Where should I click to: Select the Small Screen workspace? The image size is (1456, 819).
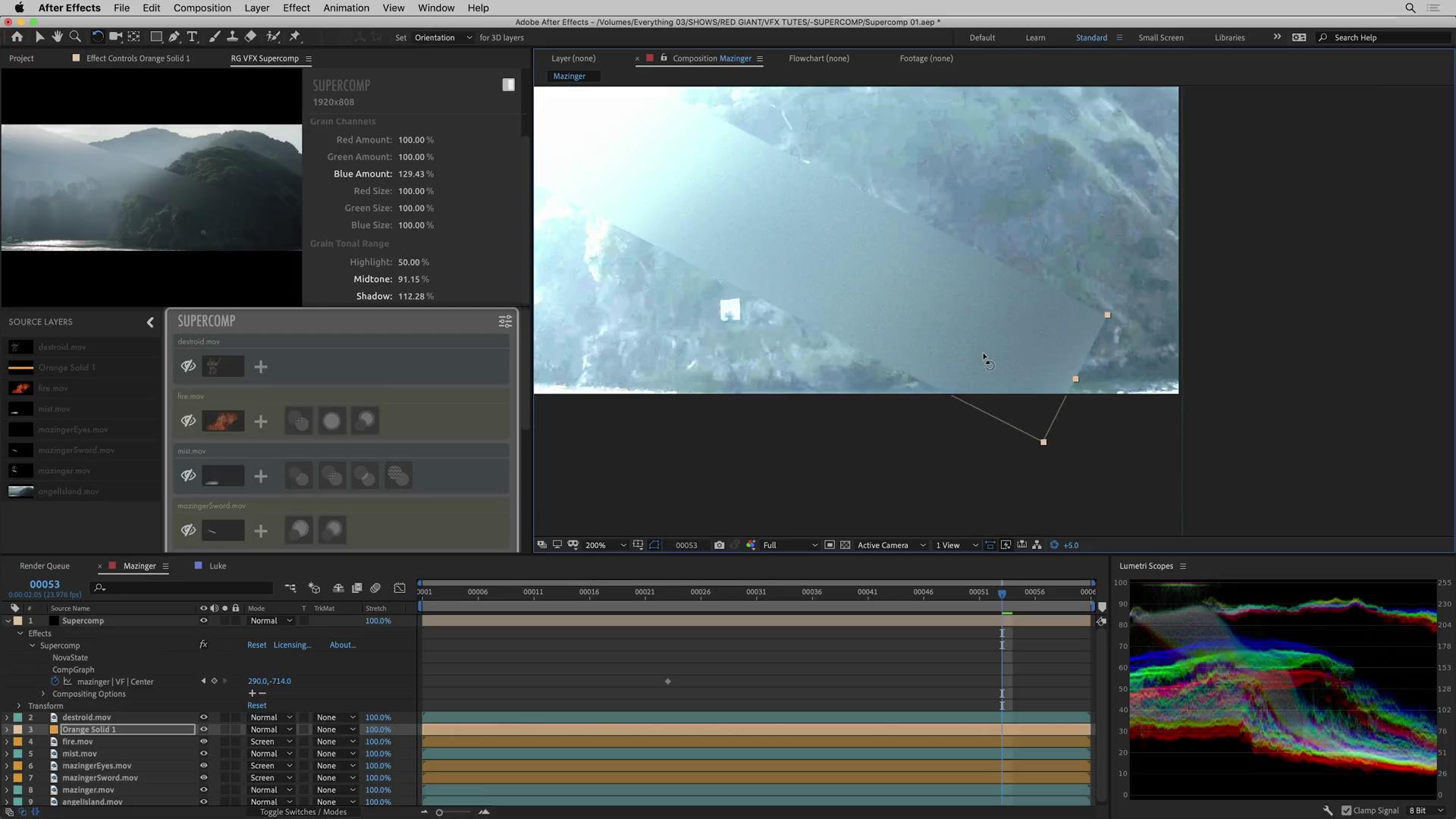(1160, 38)
